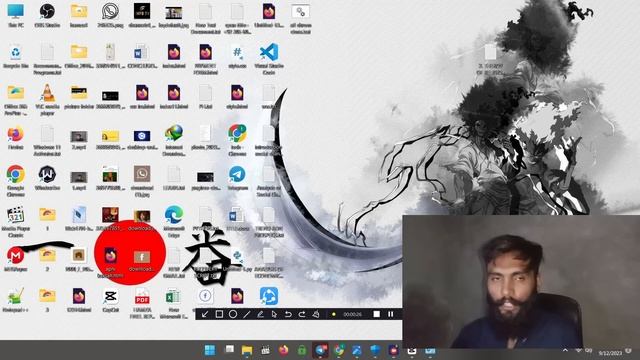Click the recording elapsed time display
The image size is (640, 360).
pos(352,314)
